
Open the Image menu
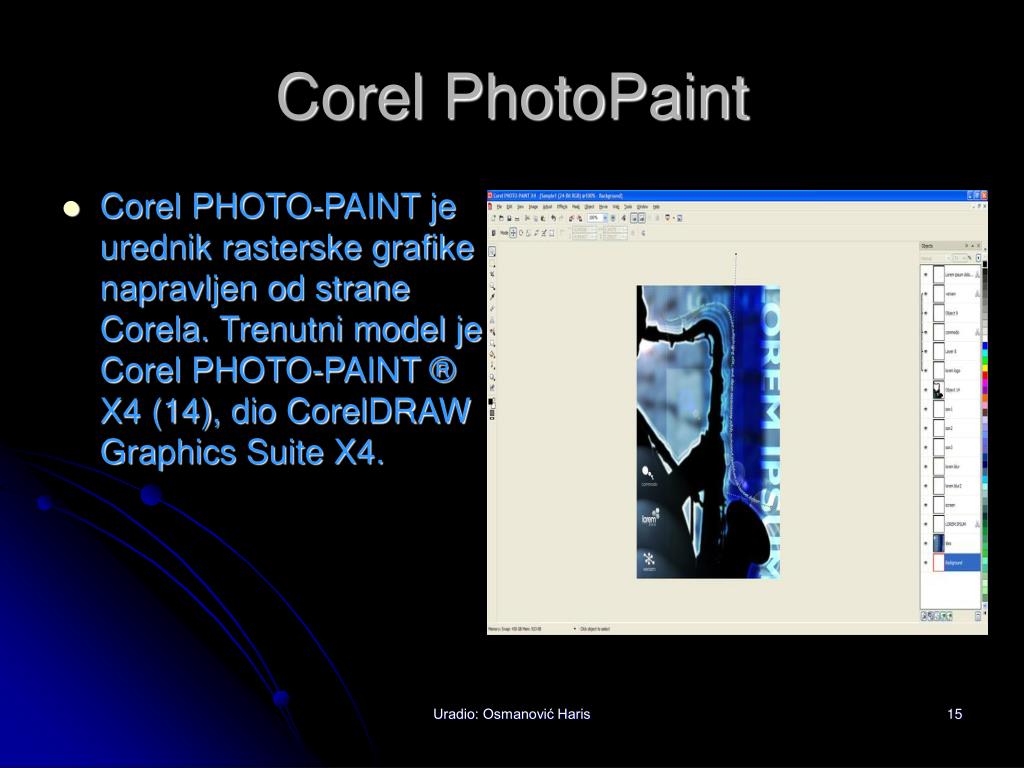[534, 206]
